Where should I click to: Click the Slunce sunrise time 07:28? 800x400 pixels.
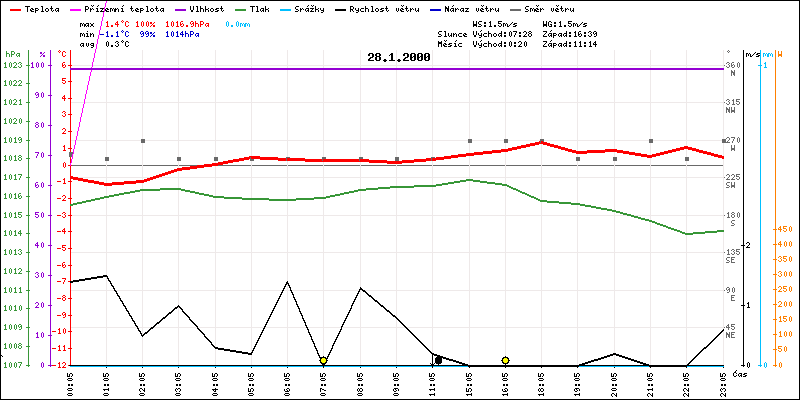[519, 33]
